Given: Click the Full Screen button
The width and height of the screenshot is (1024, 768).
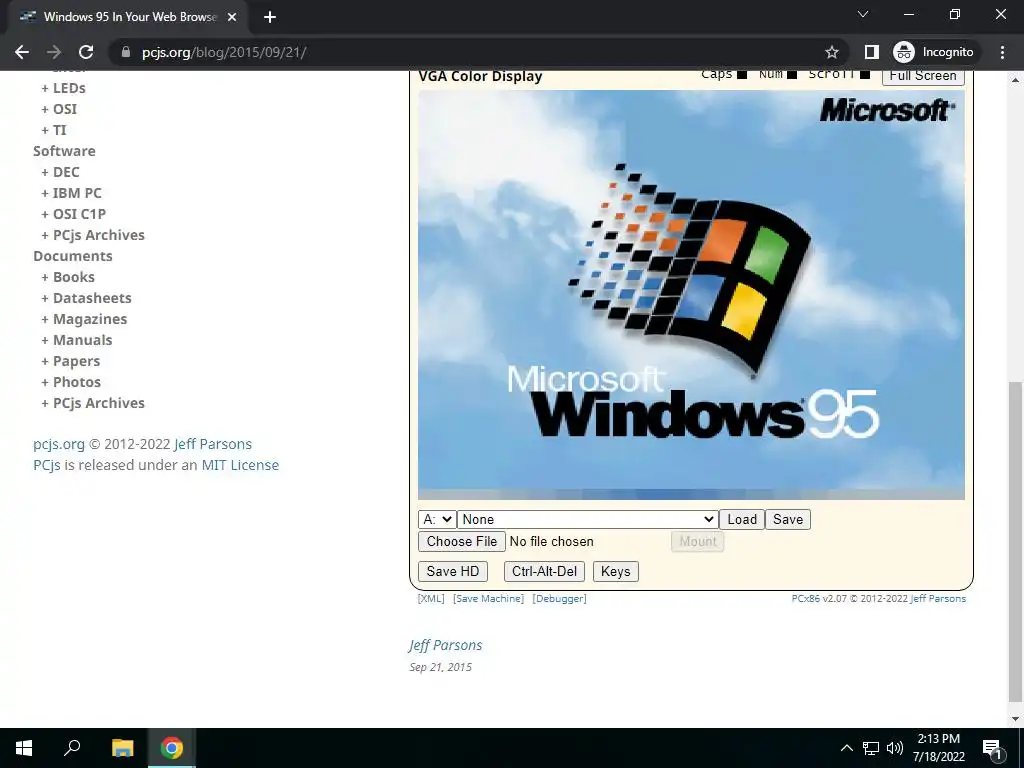Looking at the screenshot, I should (x=923, y=76).
